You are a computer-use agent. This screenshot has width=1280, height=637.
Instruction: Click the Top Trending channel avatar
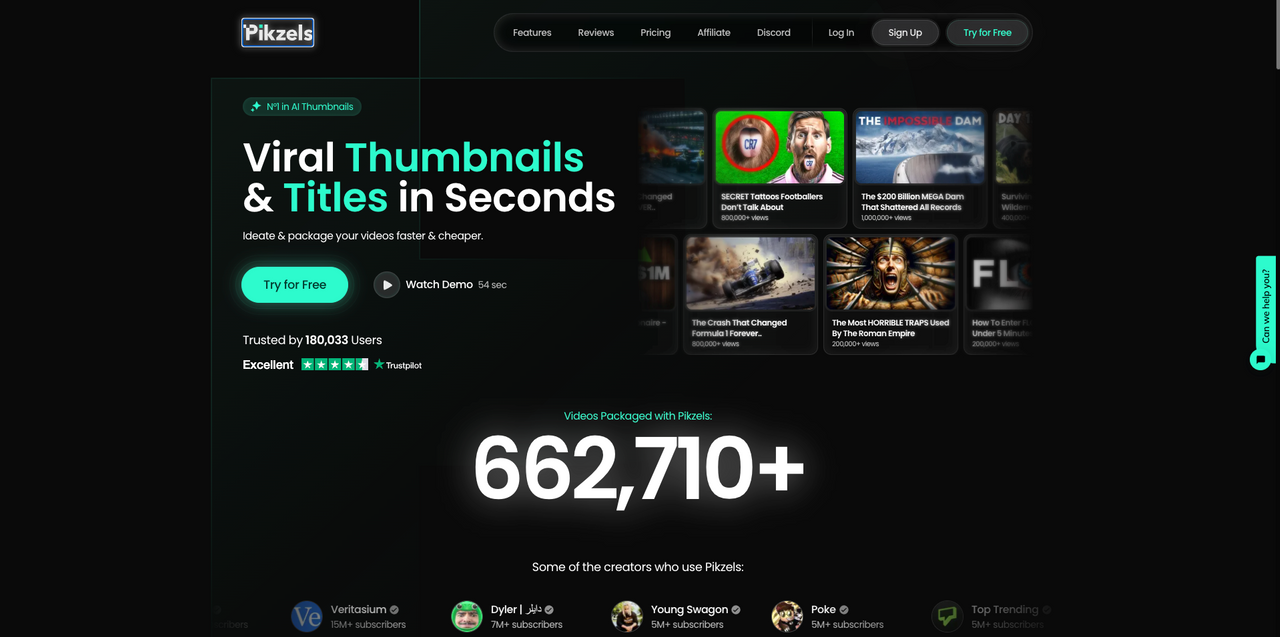click(x=947, y=616)
